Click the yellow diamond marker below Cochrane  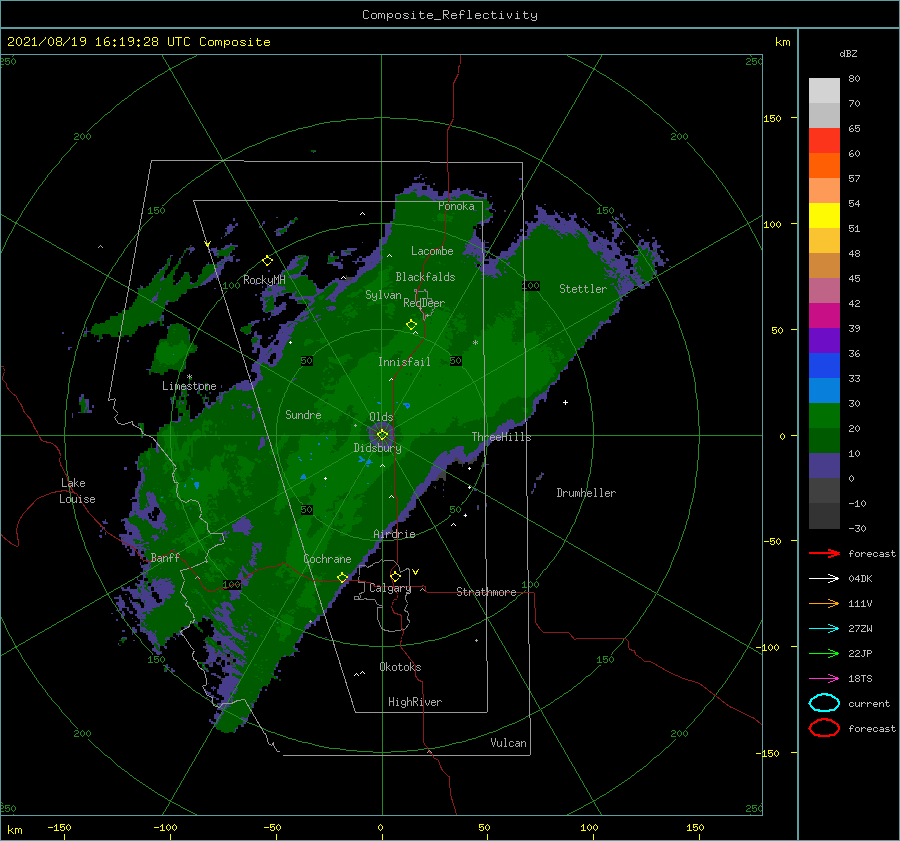click(343, 577)
